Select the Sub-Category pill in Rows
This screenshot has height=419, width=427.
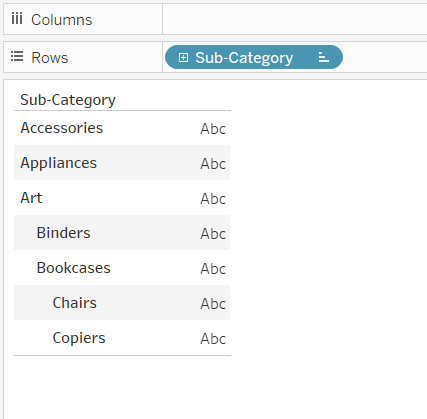[x=254, y=57]
